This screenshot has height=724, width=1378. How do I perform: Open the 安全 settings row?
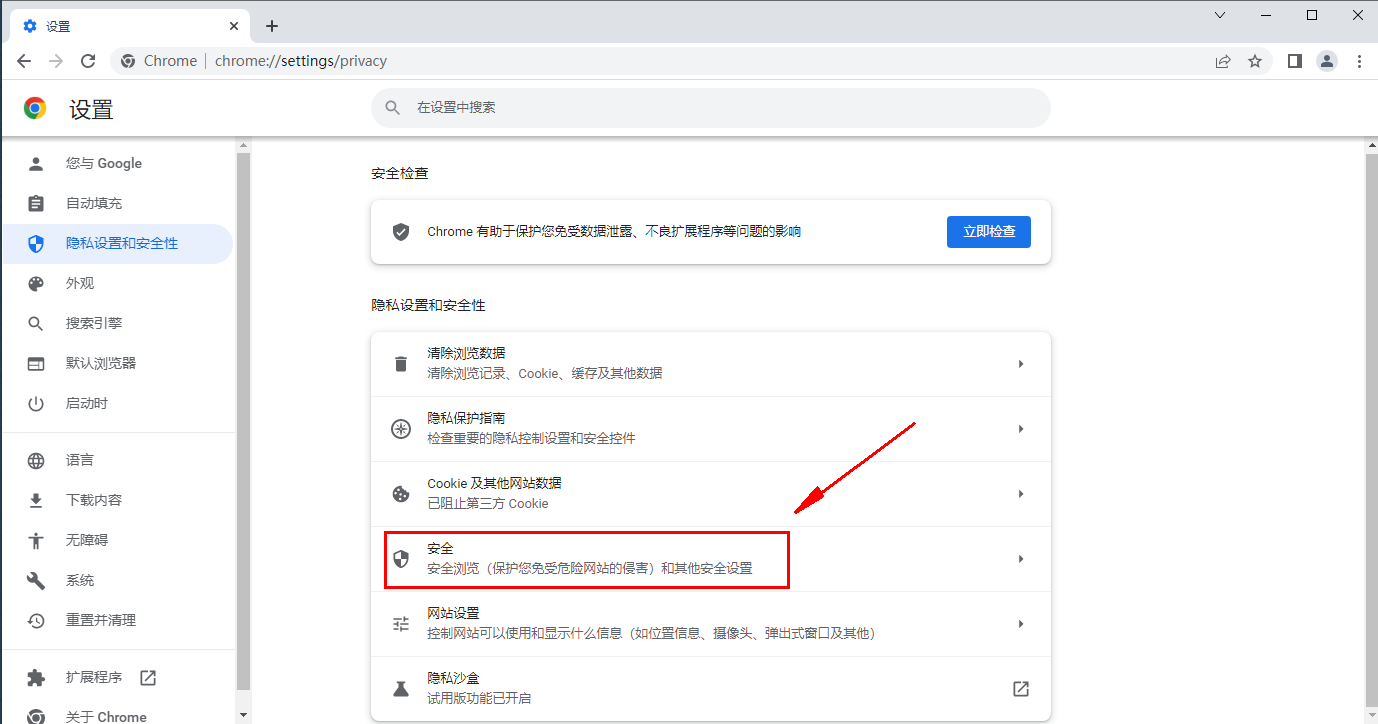pyautogui.click(x=711, y=559)
